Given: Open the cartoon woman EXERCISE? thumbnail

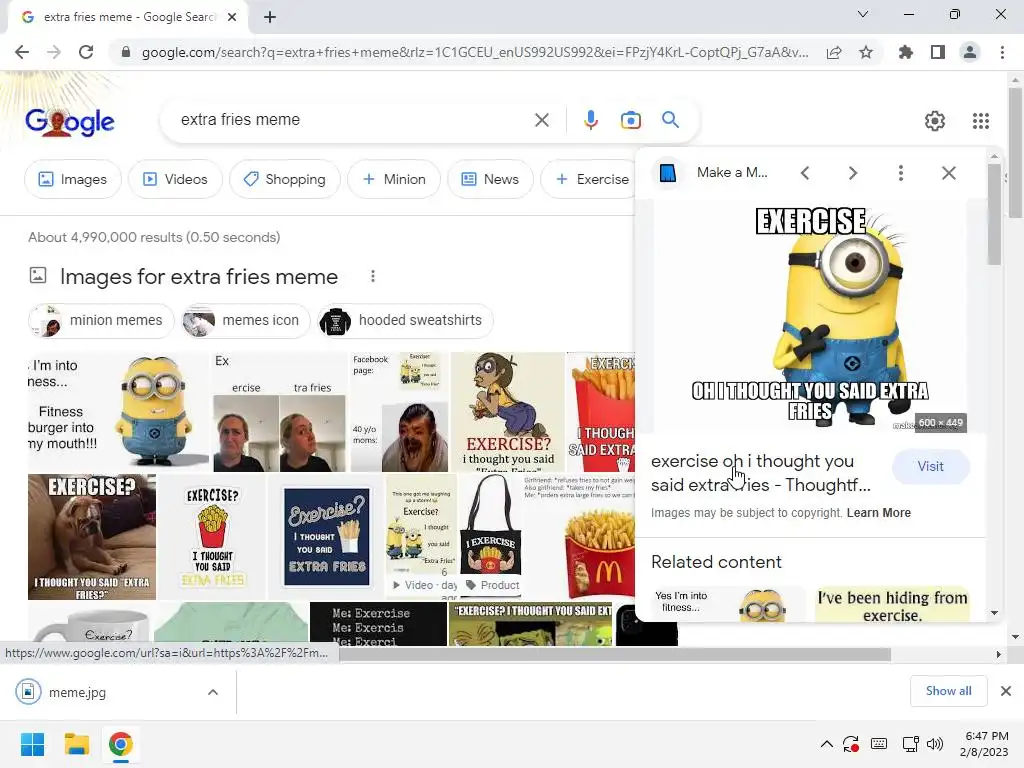Looking at the screenshot, I should [x=507, y=411].
